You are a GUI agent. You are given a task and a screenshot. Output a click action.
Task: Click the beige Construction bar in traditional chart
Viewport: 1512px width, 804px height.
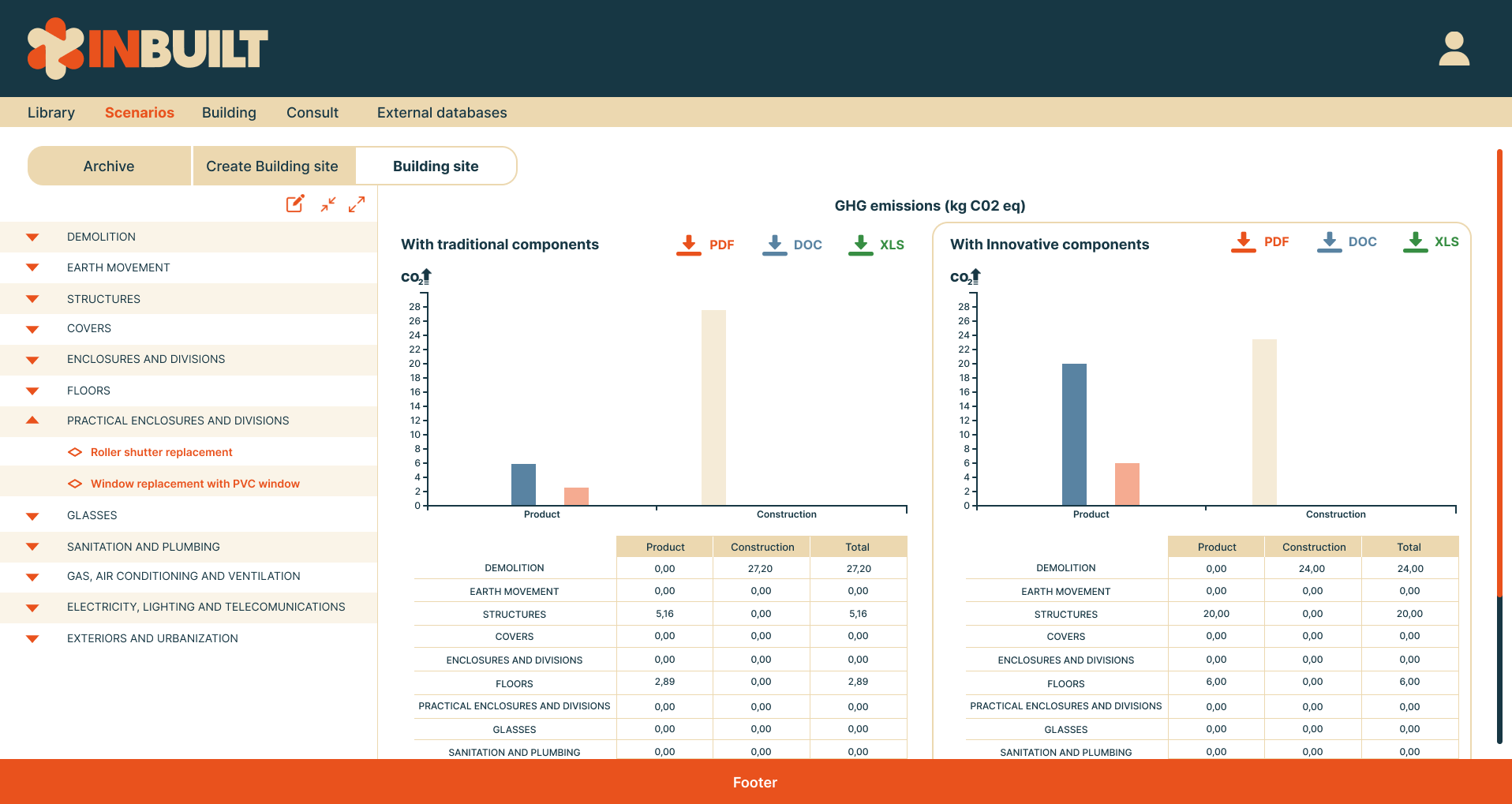click(713, 408)
